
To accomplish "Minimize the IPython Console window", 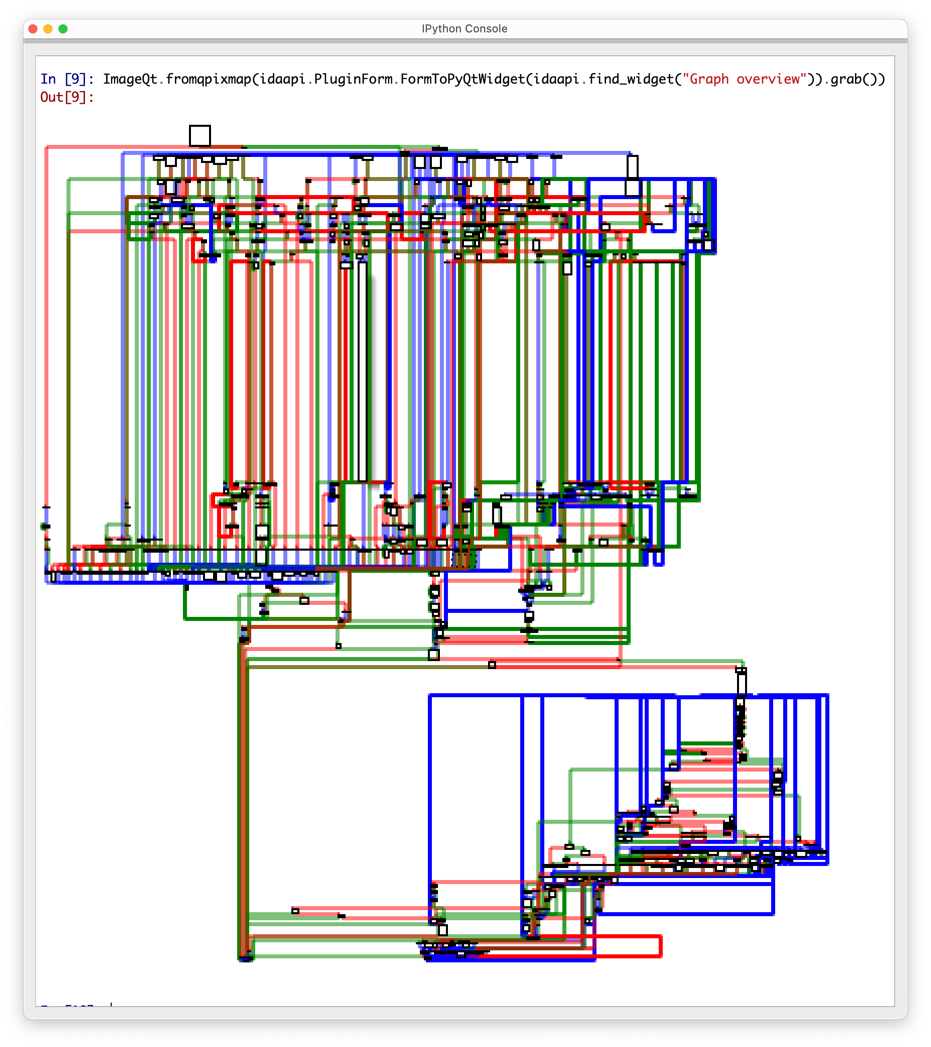I will click(48, 29).
